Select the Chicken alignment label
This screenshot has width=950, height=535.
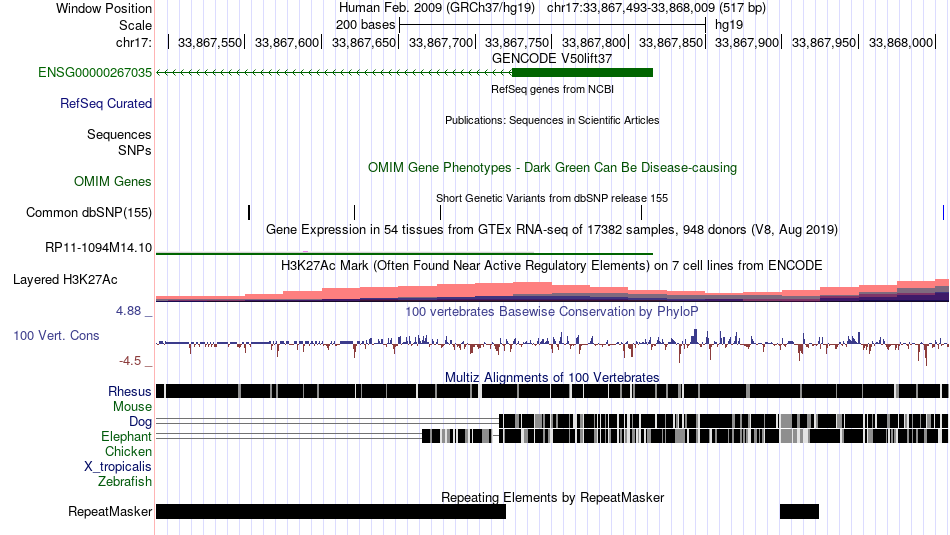(x=128, y=452)
